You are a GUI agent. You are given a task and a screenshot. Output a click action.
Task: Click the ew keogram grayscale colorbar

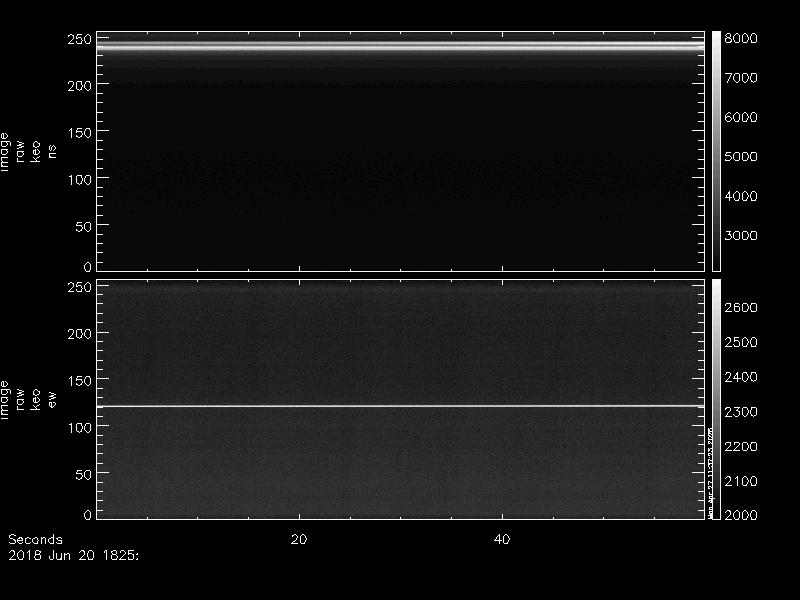tap(716, 399)
